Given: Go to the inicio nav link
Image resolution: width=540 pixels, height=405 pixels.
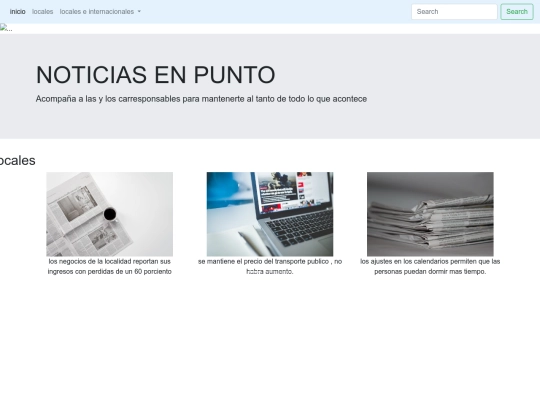Looking at the screenshot, I should [x=18, y=12].
